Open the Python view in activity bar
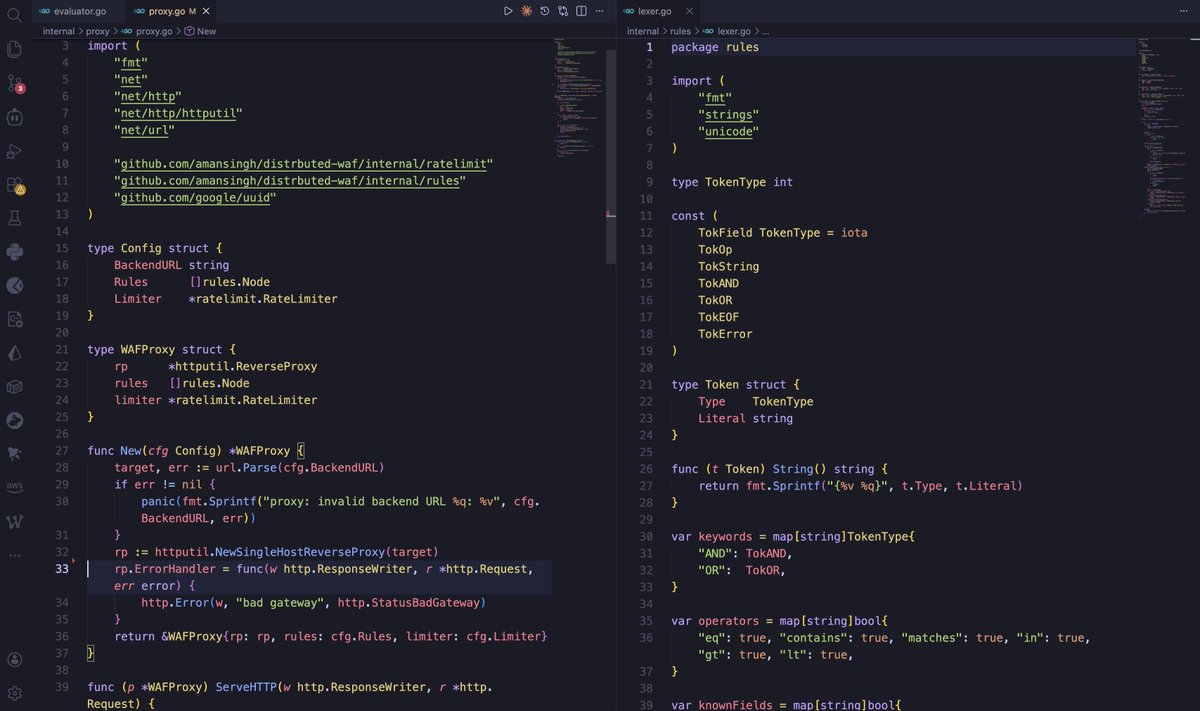Image resolution: width=1200 pixels, height=711 pixels. tap(15, 251)
